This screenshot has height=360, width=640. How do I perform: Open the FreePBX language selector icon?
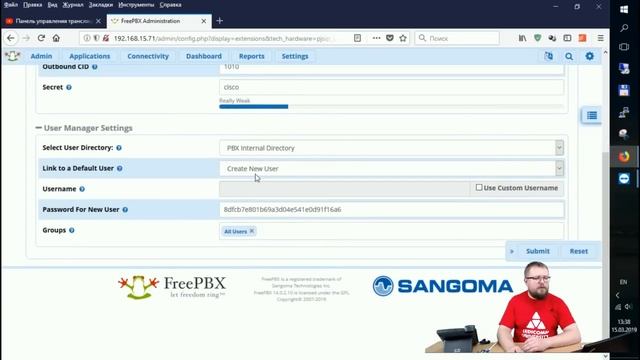(549, 56)
